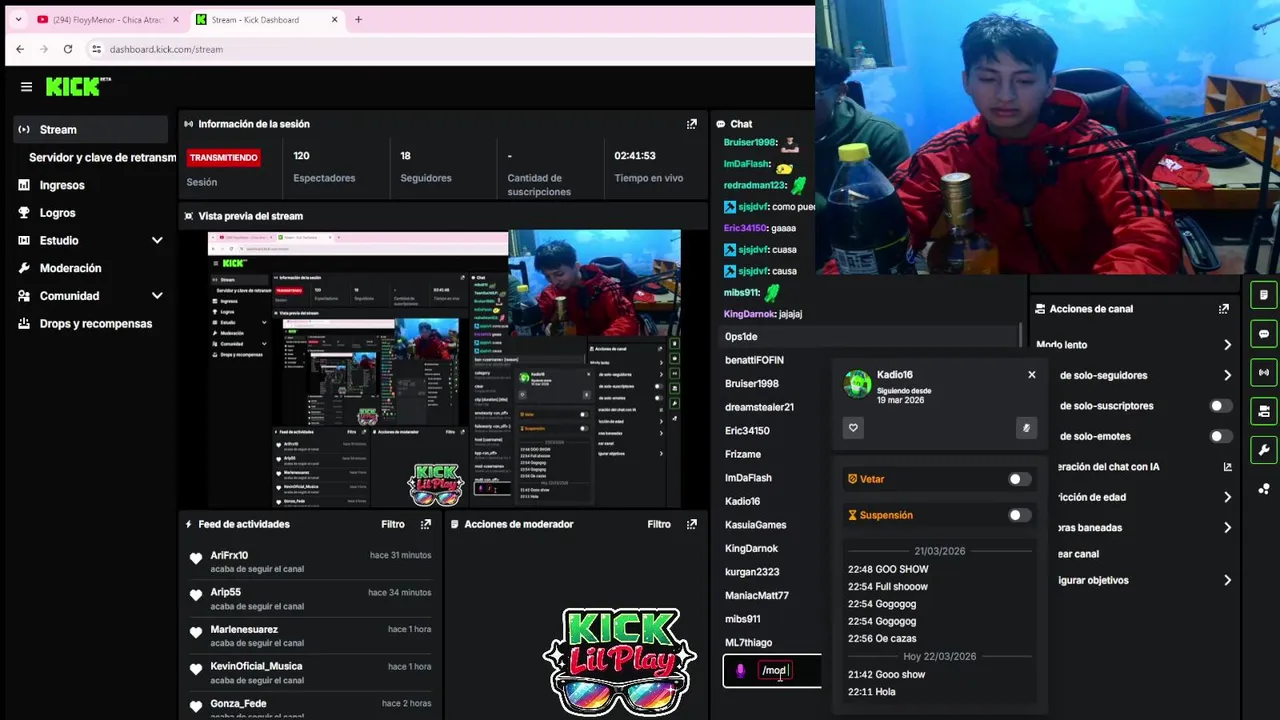The height and width of the screenshot is (720, 1280).
Task: Toggle the Suspensión switch for Kadio16
Action: click(x=1019, y=515)
